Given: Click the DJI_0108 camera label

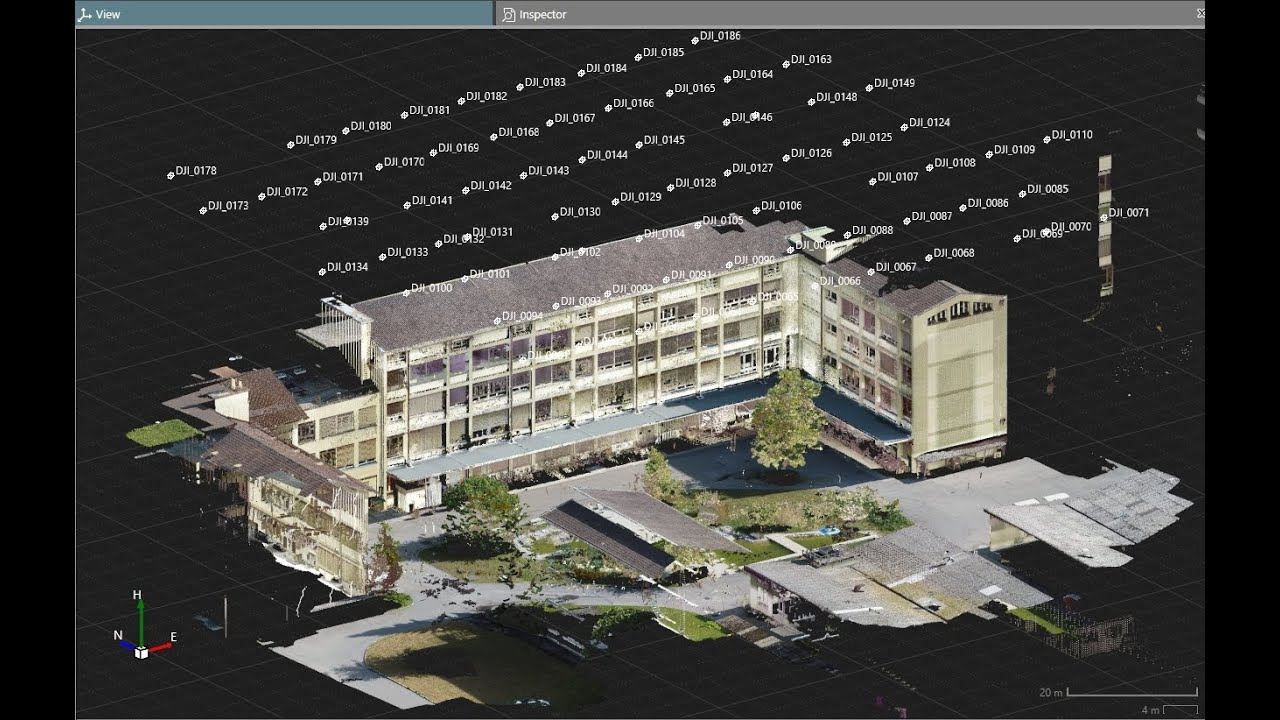Looking at the screenshot, I should pos(955,163).
